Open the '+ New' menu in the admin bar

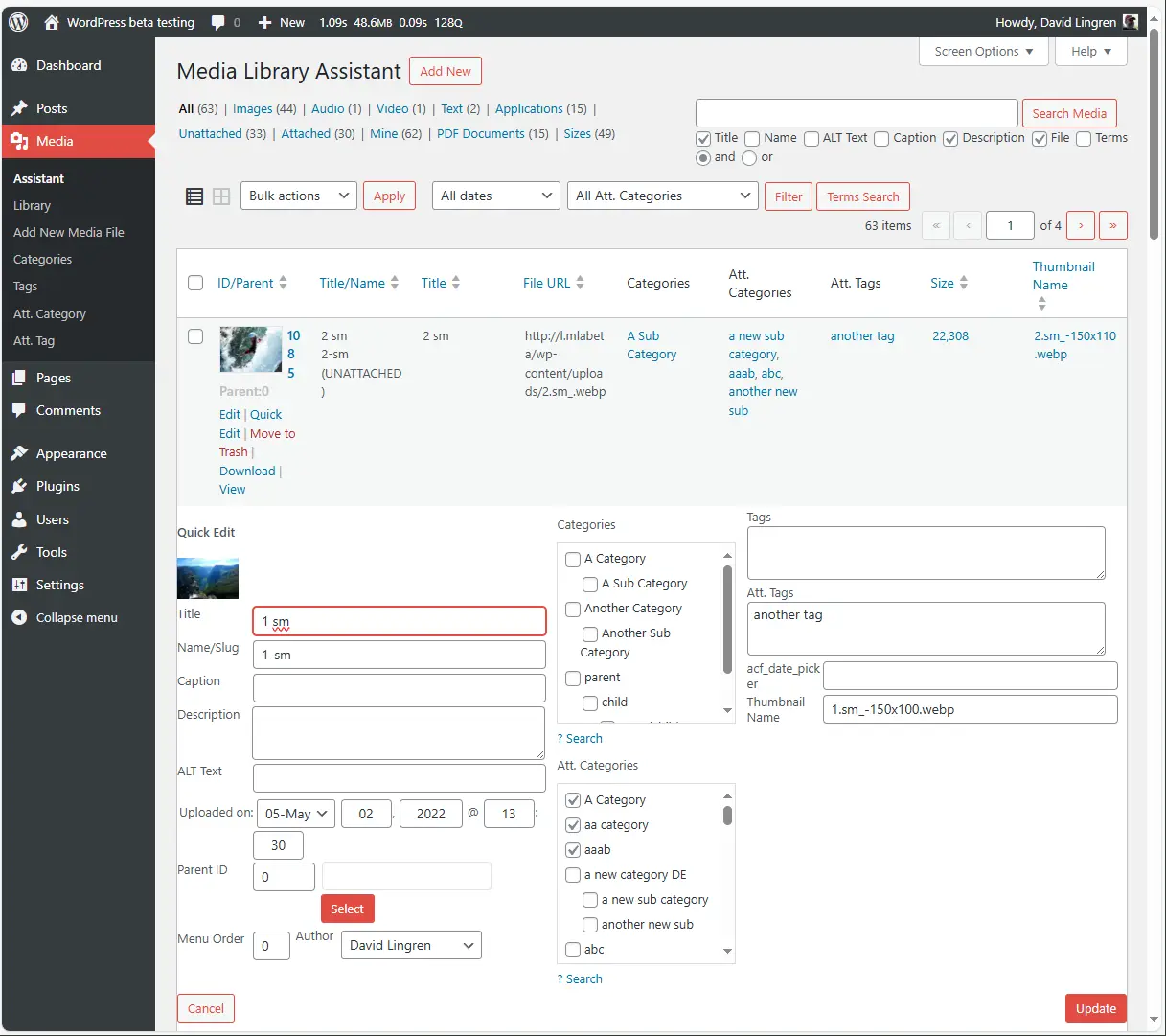281,21
